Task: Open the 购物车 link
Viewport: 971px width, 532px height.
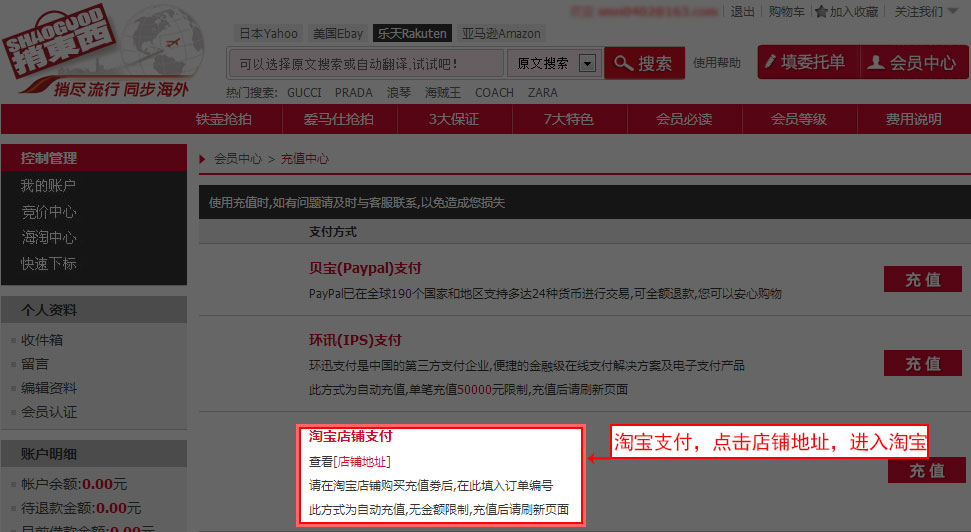Action: coord(786,12)
